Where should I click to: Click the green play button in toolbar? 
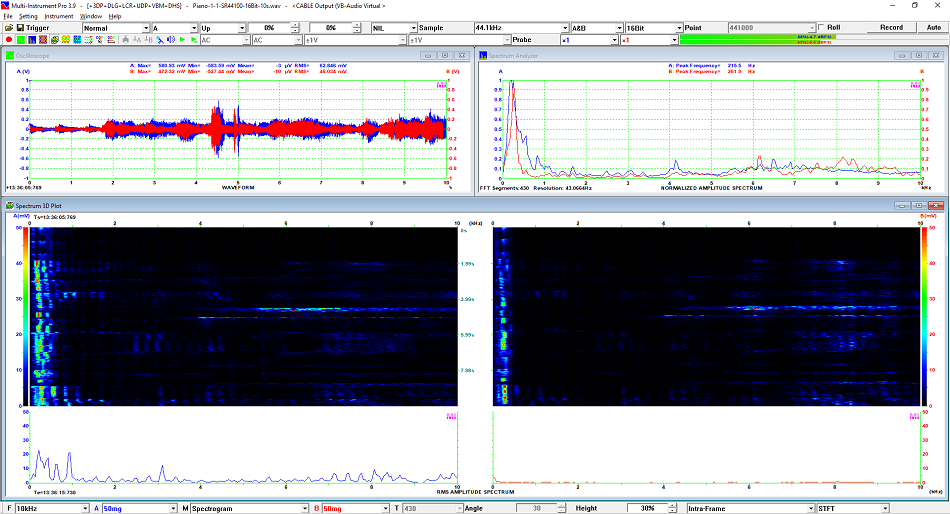180,40
